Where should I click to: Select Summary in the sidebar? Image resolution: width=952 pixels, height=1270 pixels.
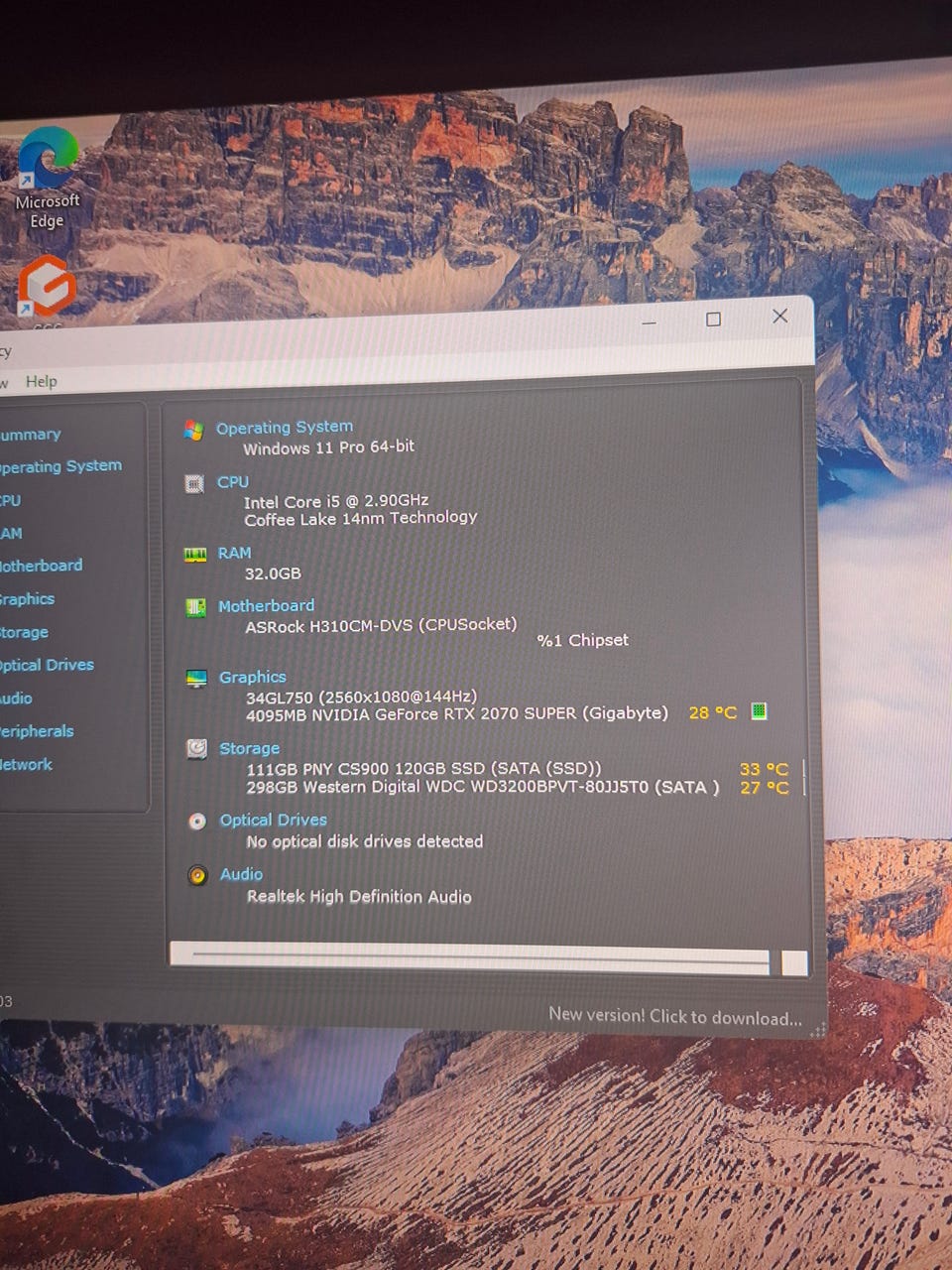tap(30, 435)
